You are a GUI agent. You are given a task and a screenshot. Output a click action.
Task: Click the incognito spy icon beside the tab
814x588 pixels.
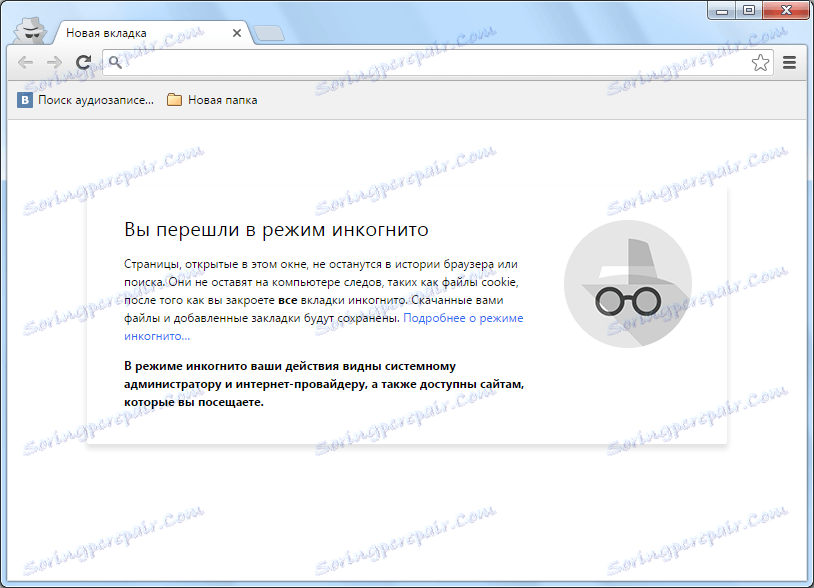(x=30, y=31)
